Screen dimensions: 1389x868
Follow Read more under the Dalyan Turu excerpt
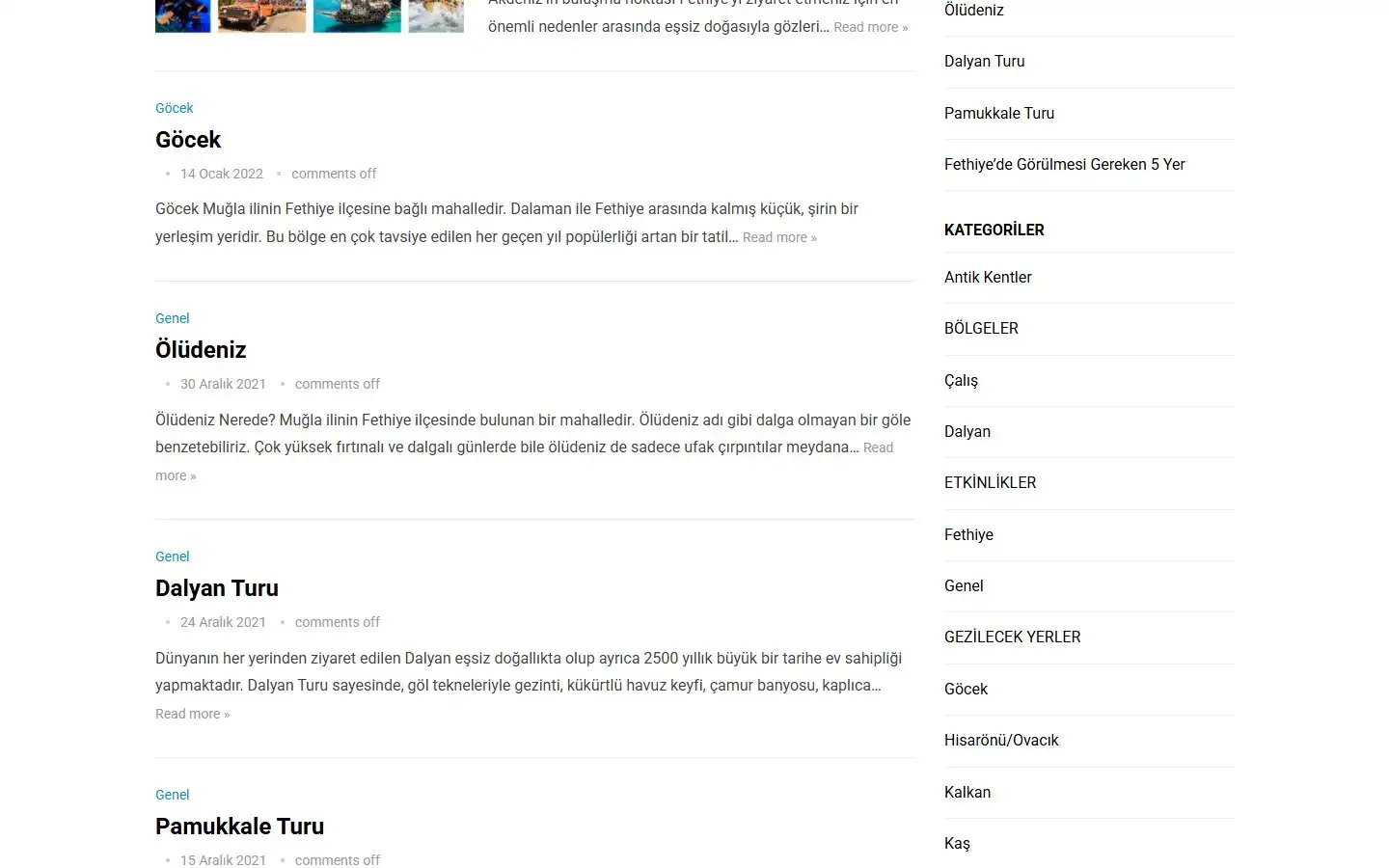pyautogui.click(x=193, y=714)
